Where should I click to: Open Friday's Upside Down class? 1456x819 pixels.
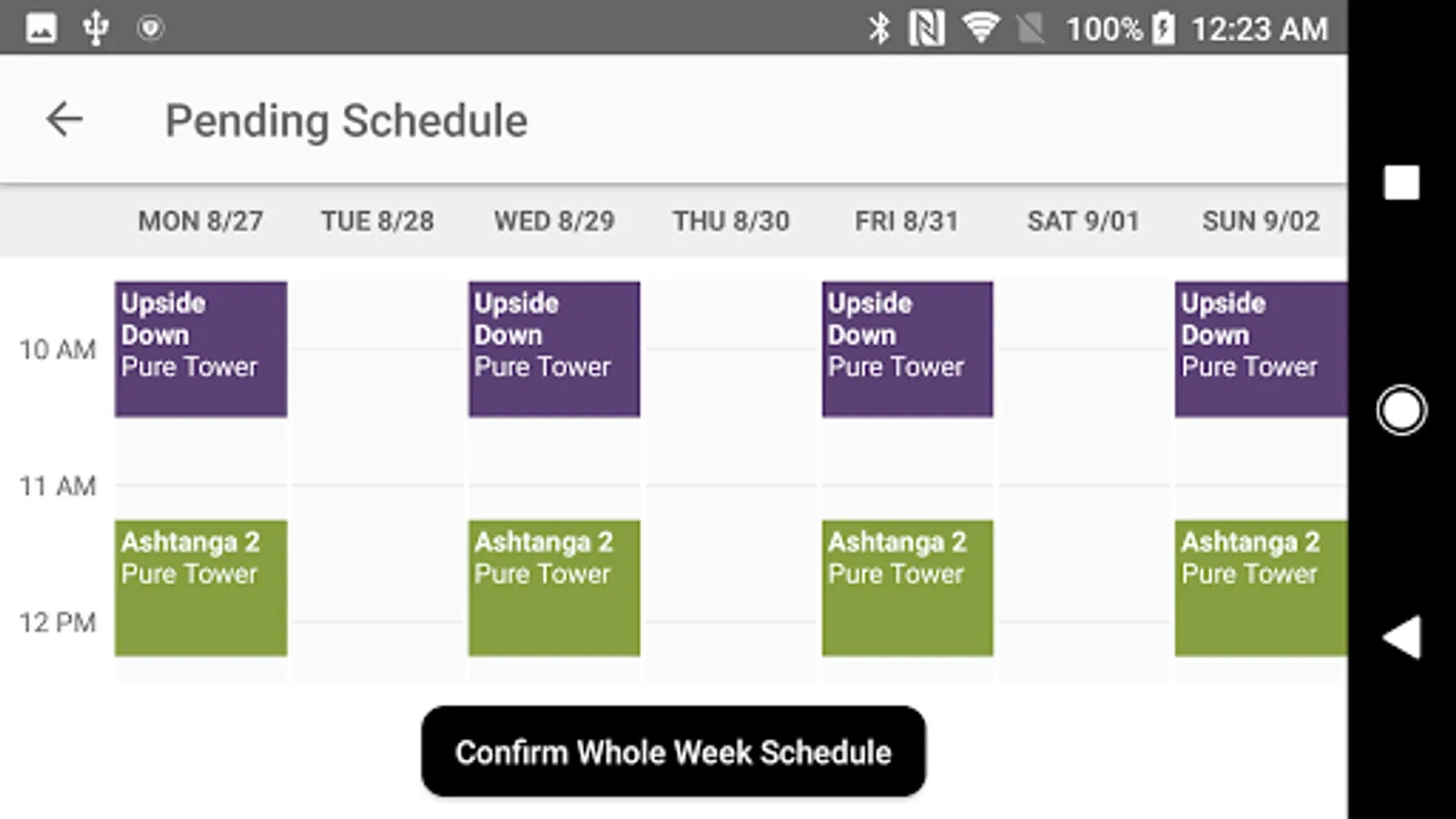coord(907,349)
